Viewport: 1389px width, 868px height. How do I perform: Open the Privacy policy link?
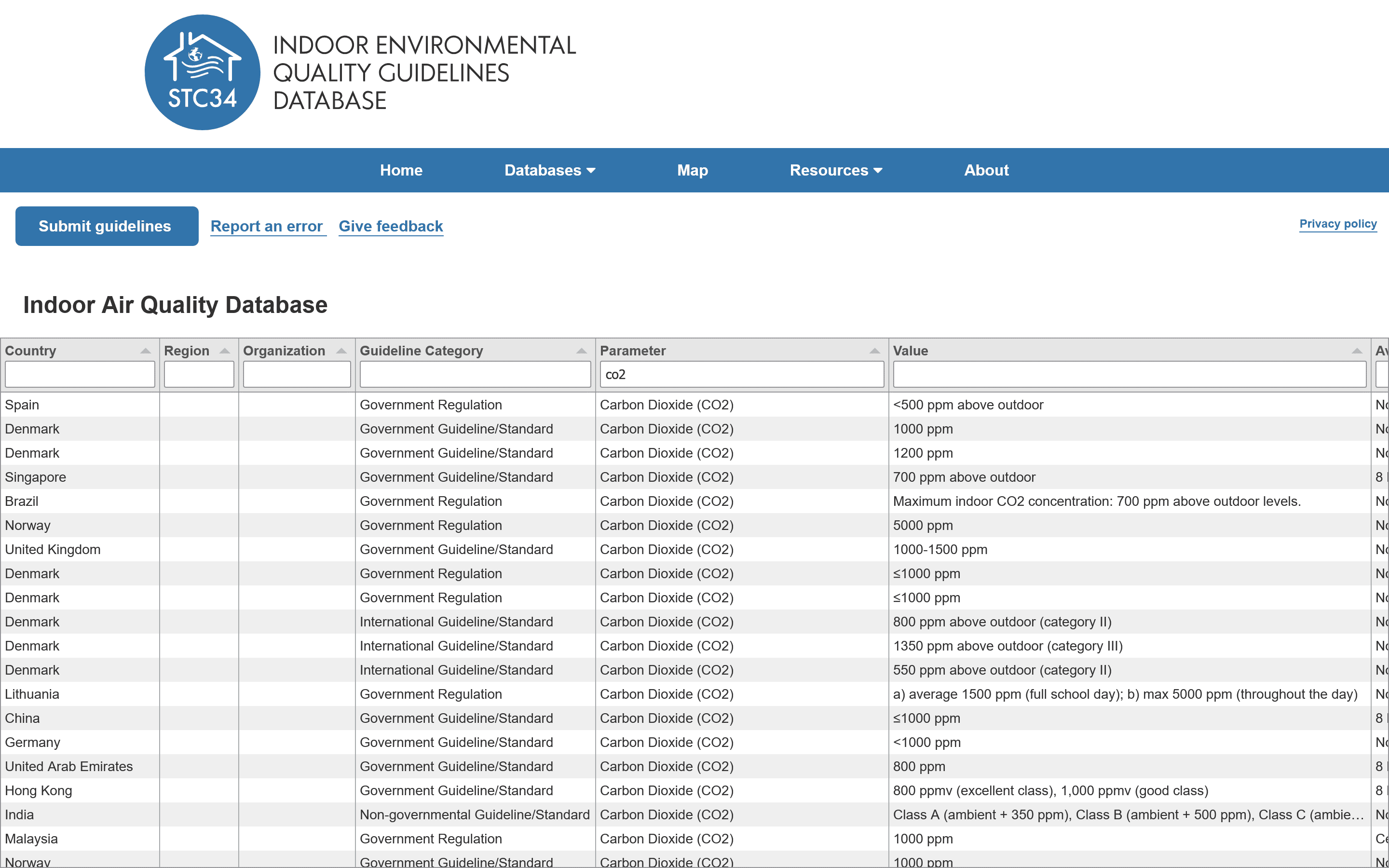tap(1338, 224)
